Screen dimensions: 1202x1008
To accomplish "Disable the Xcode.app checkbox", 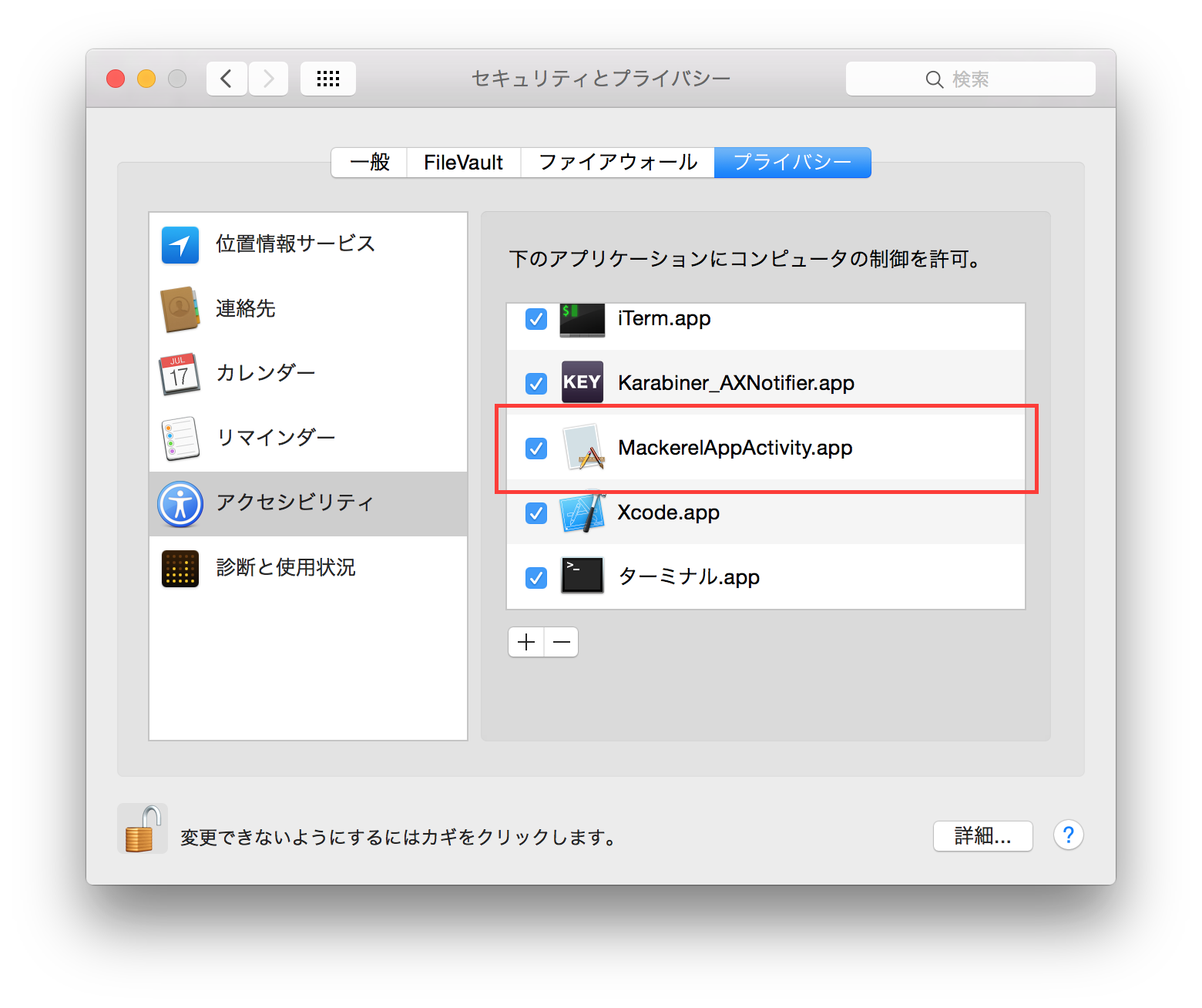I will click(x=536, y=512).
